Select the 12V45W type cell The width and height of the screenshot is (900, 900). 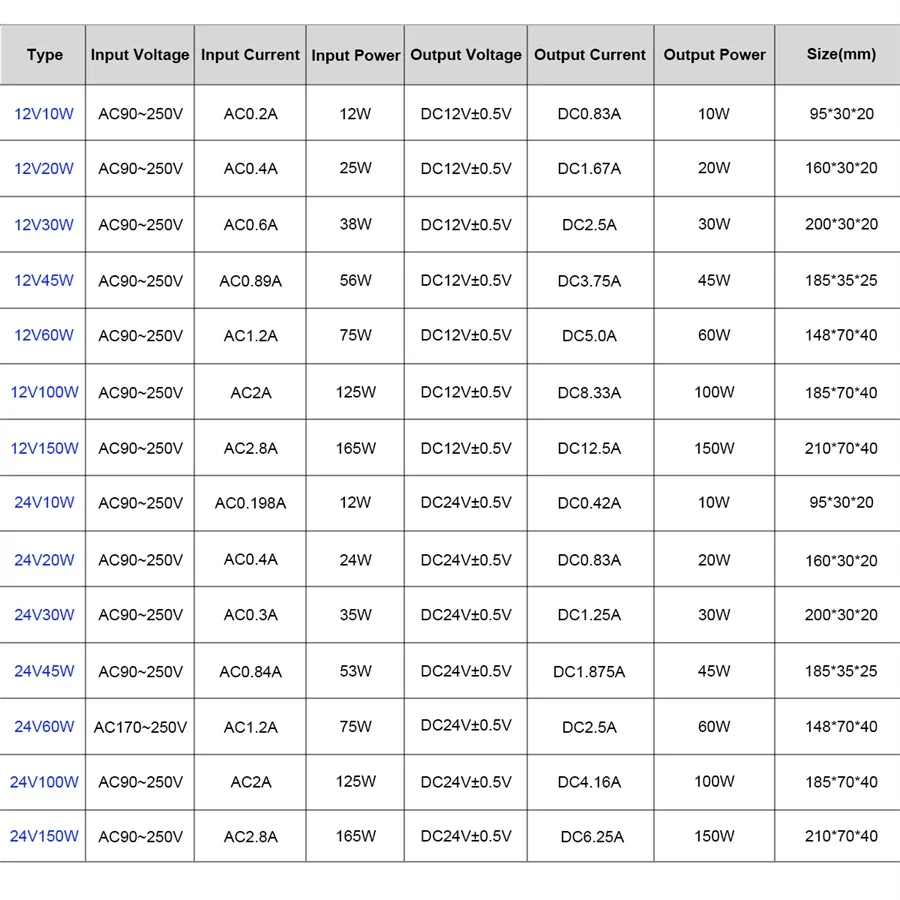point(44,281)
